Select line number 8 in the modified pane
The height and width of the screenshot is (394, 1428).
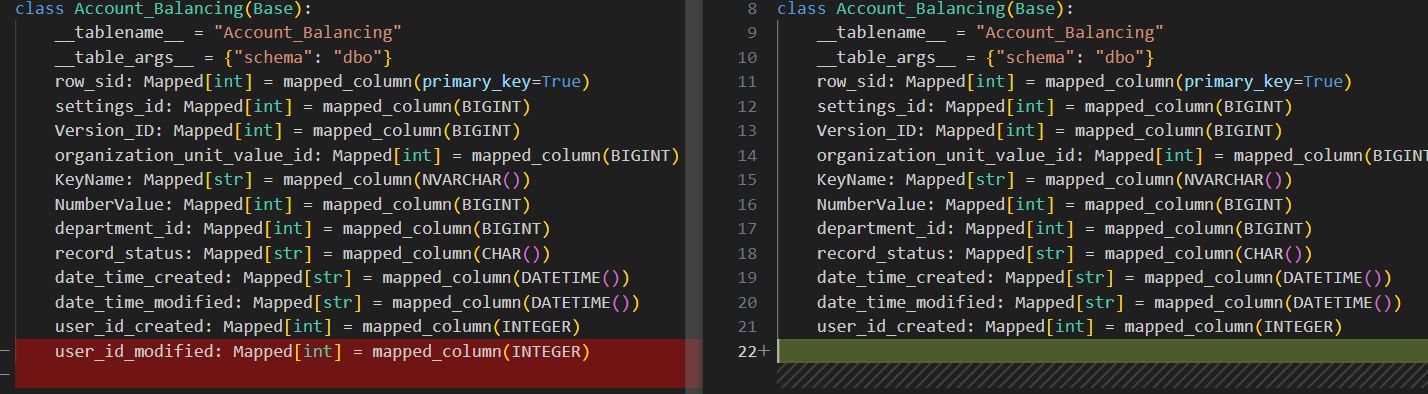click(752, 9)
